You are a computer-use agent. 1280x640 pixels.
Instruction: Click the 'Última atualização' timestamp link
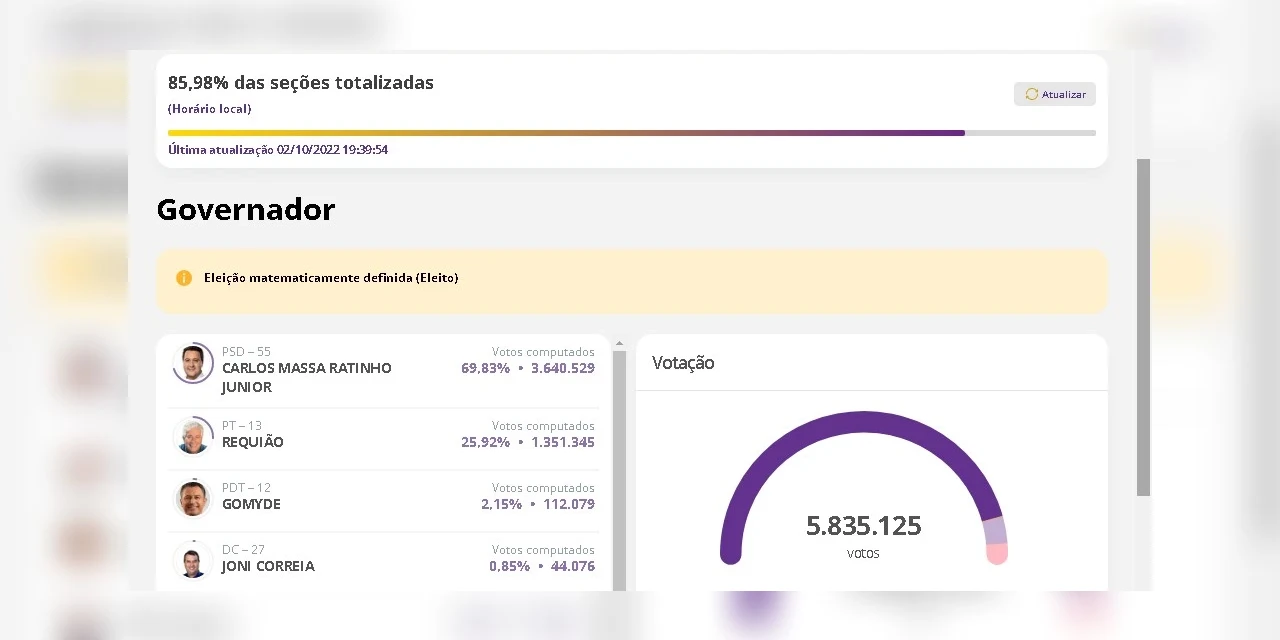(x=277, y=149)
